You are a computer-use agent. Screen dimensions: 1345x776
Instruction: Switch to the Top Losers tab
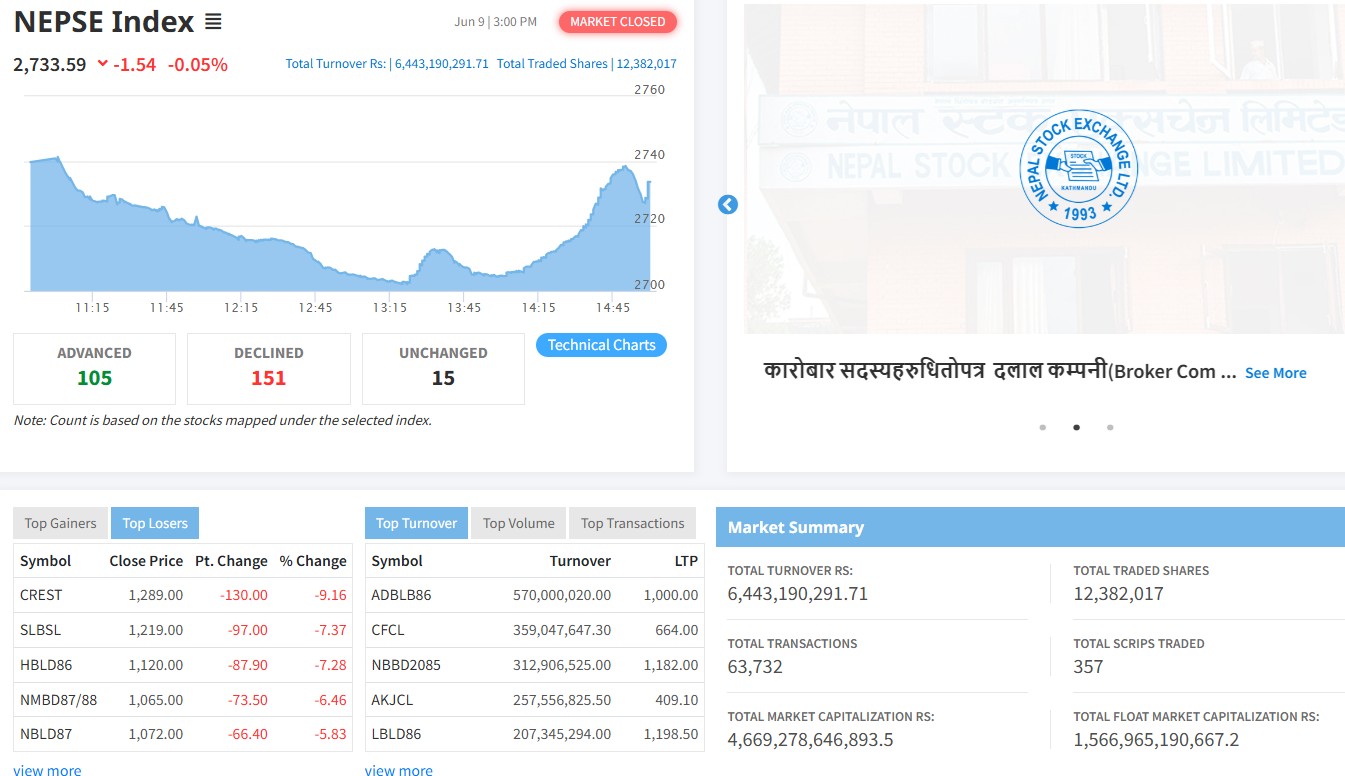point(155,523)
